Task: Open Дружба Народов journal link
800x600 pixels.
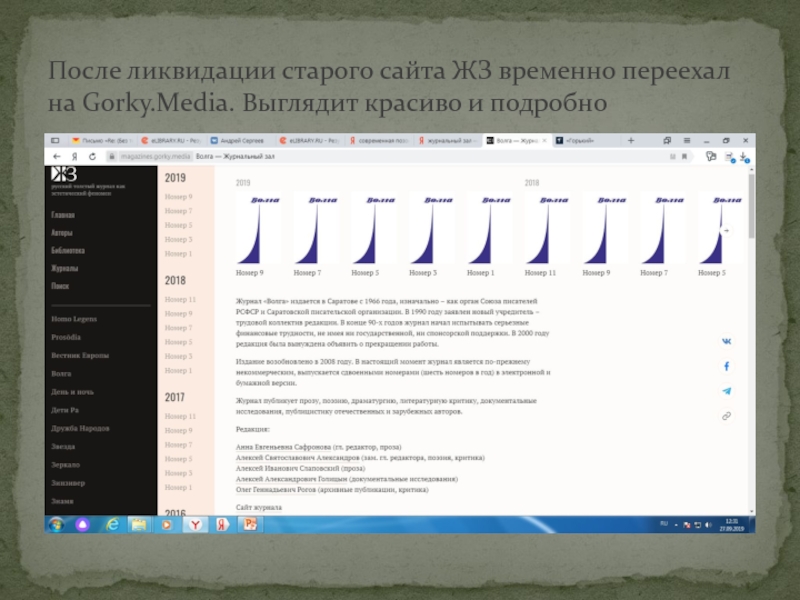Action: click(80, 429)
